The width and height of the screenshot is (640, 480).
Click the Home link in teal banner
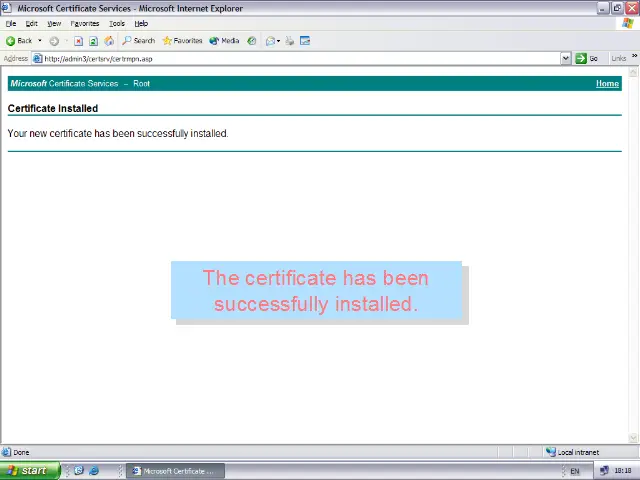coord(607,84)
